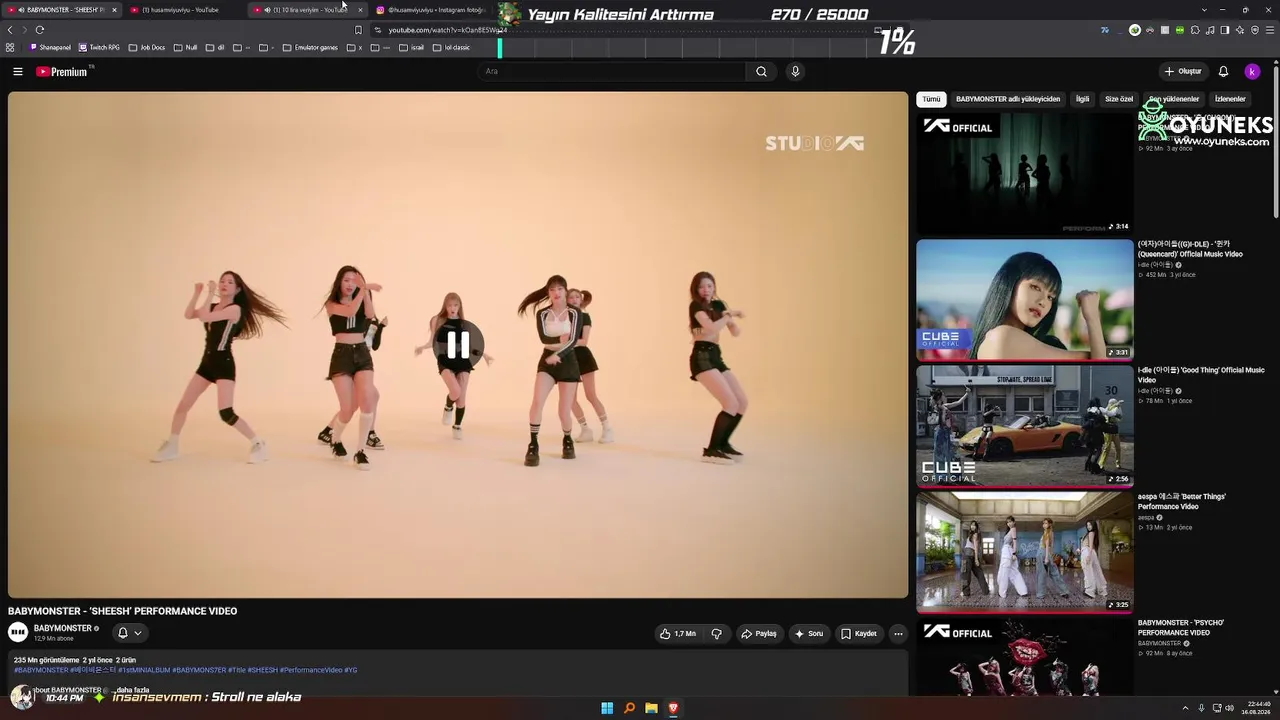Open more actions for the video
This screenshot has width=1280, height=720.
pos(898,633)
